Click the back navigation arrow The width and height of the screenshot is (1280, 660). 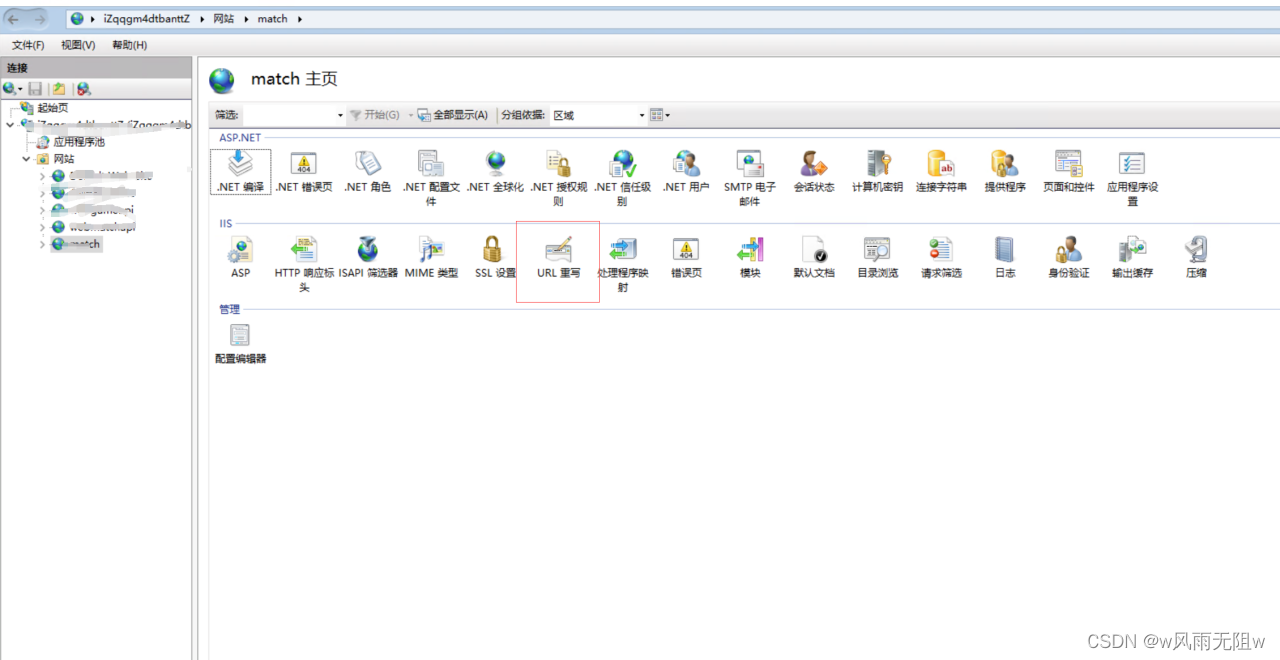point(14,18)
